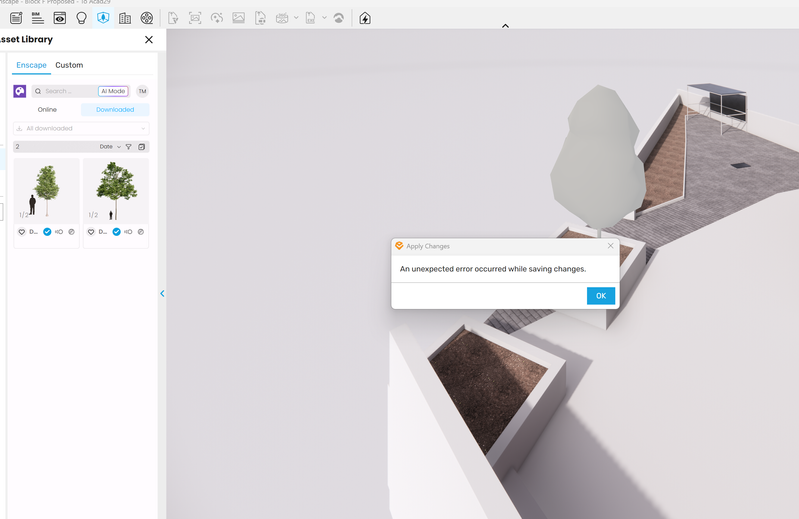
Task: Open the buildings site-context icon
Action: [x=125, y=18]
